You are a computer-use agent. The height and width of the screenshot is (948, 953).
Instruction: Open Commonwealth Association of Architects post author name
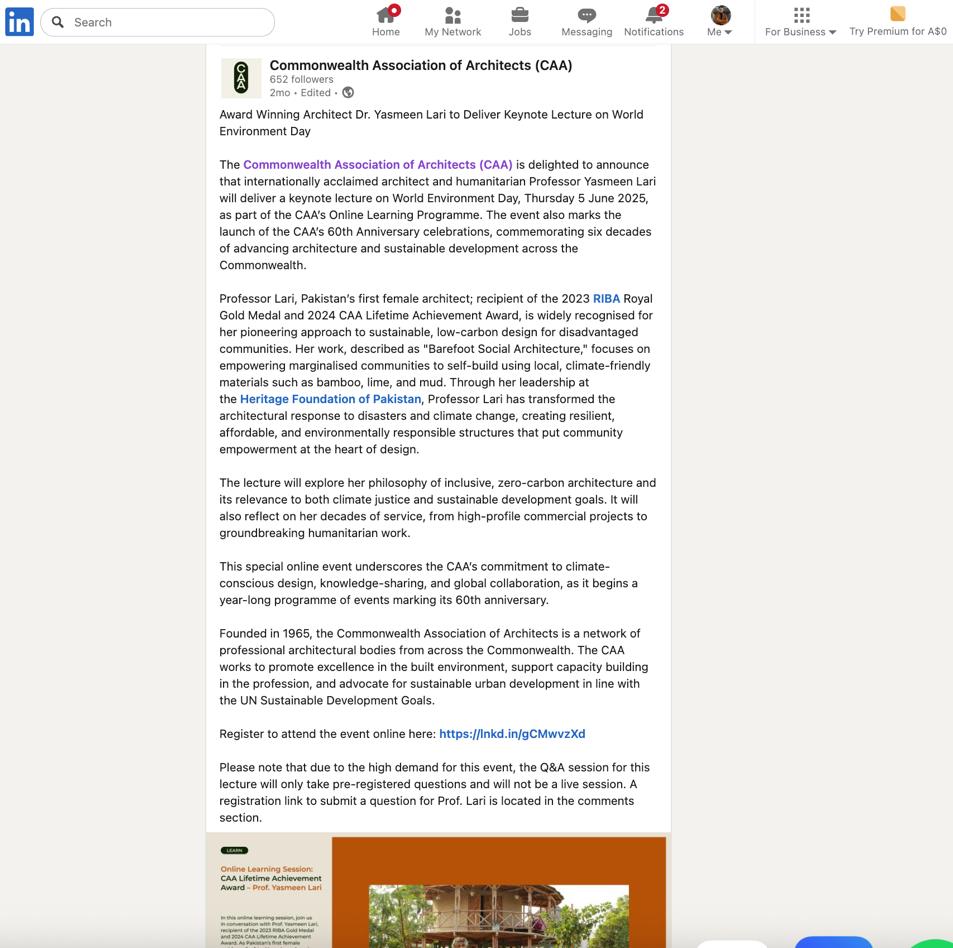[421, 66]
